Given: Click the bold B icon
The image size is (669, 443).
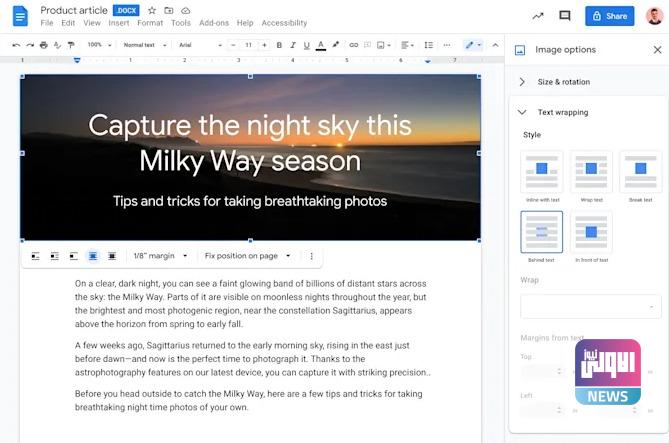Looking at the screenshot, I should click(278, 45).
